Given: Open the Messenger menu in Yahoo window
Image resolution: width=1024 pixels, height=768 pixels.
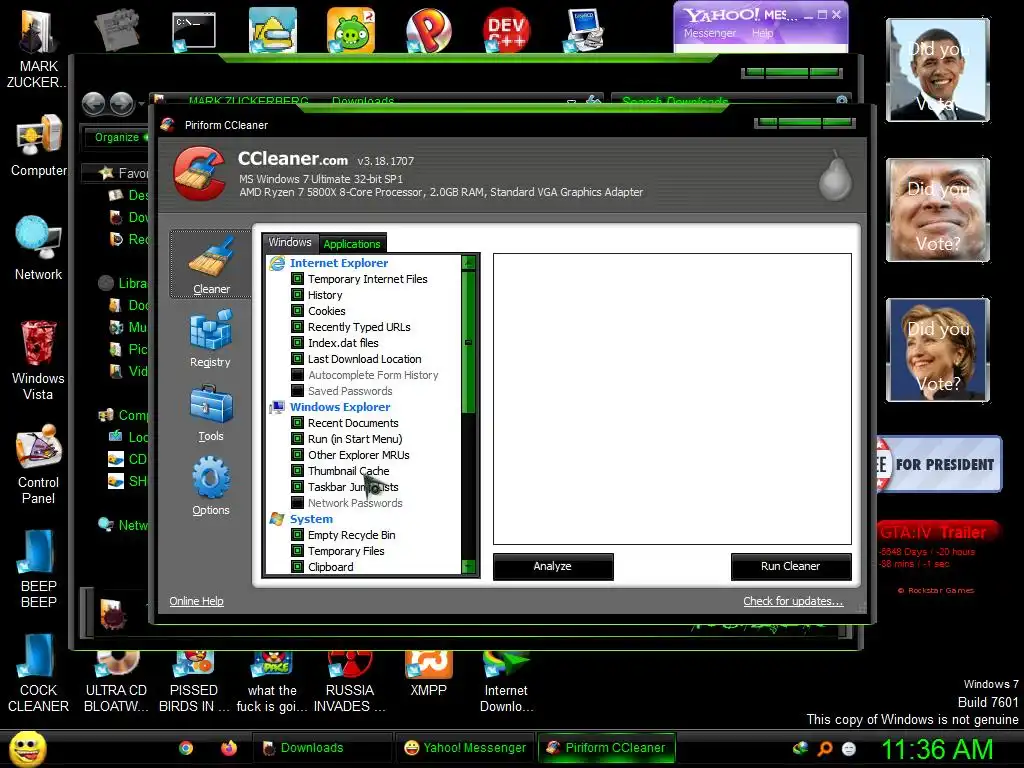Looking at the screenshot, I should click(710, 33).
